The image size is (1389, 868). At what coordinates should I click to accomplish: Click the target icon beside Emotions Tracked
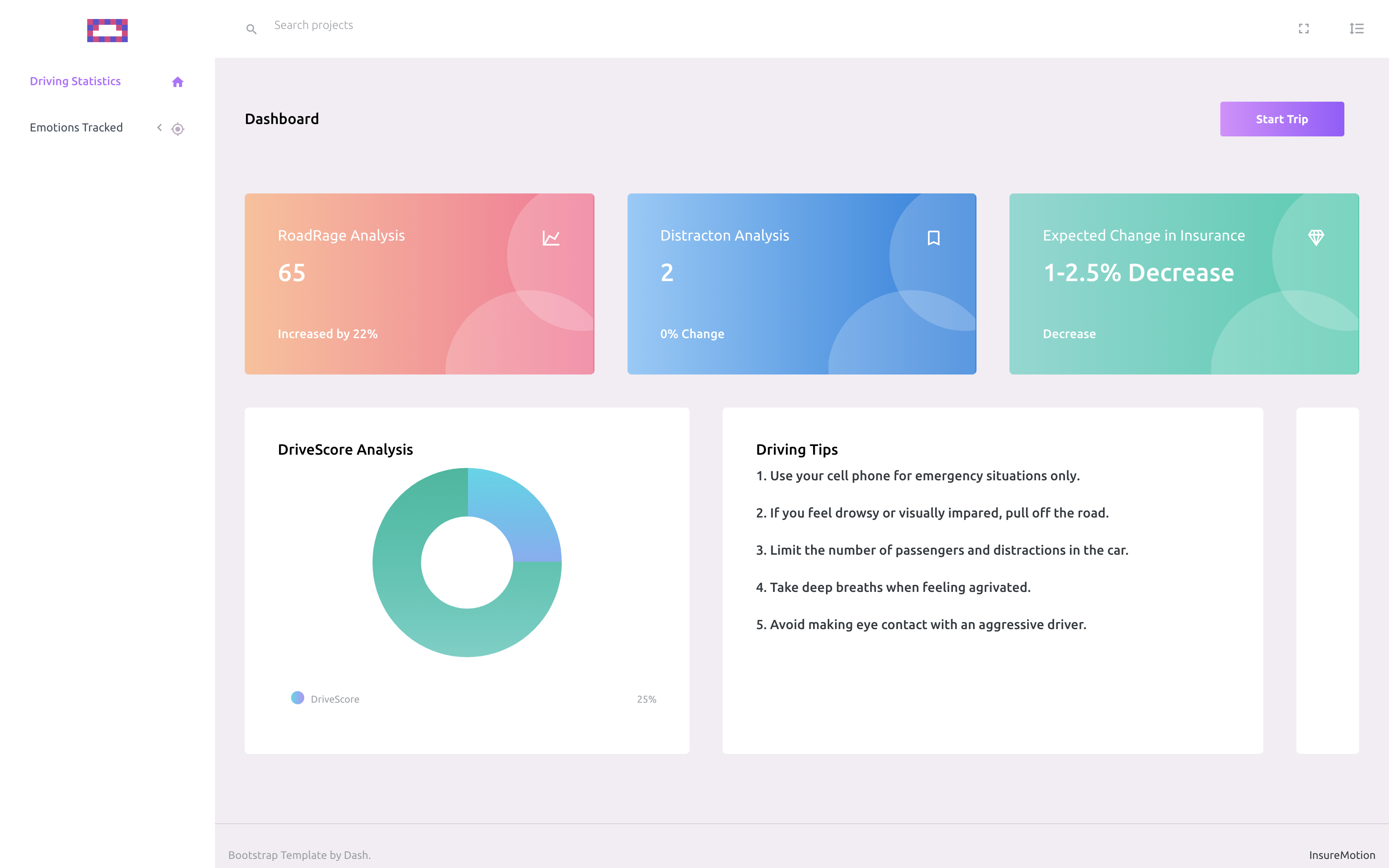click(177, 129)
